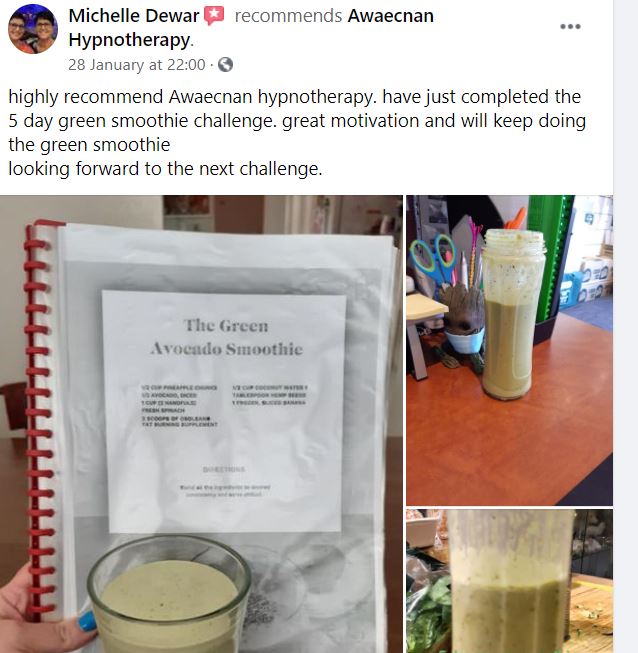Screen dimensions: 638x653
Task: Click the red star recommendation badge
Action: [214, 16]
